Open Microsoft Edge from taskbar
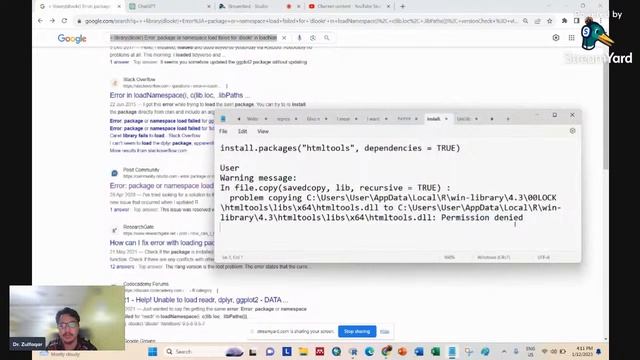The image size is (640, 360). coord(369,351)
